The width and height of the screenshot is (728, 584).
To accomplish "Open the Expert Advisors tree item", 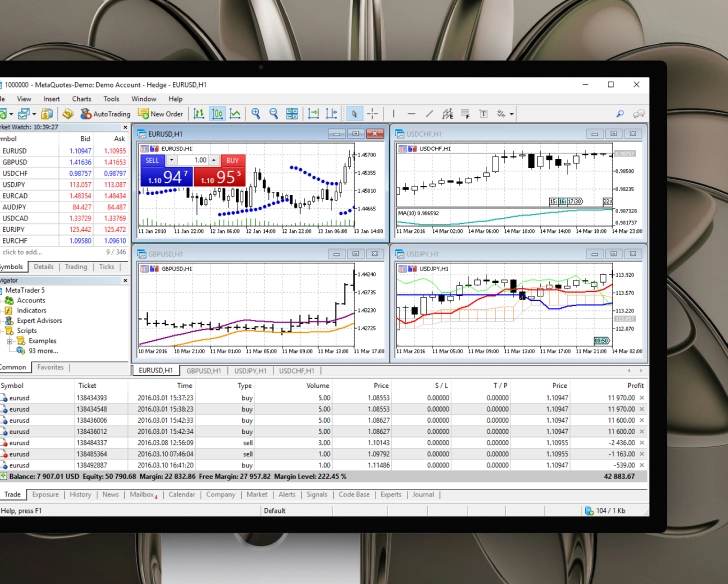I will [x=39, y=320].
